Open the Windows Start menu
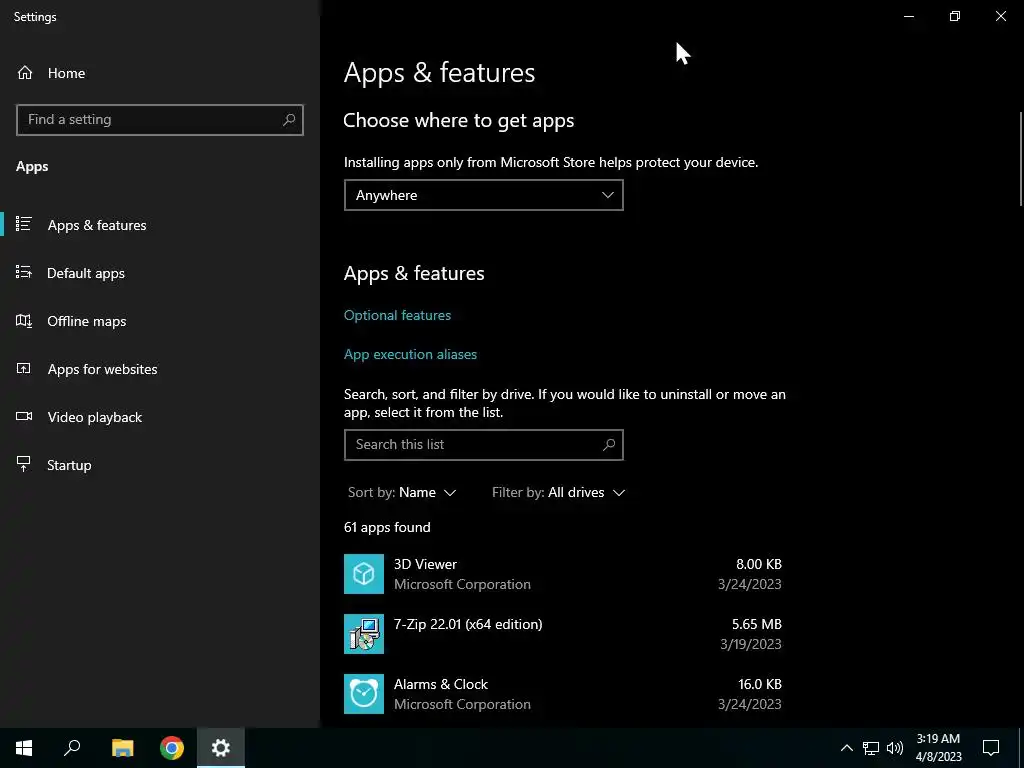The width and height of the screenshot is (1024, 768). click(x=24, y=748)
